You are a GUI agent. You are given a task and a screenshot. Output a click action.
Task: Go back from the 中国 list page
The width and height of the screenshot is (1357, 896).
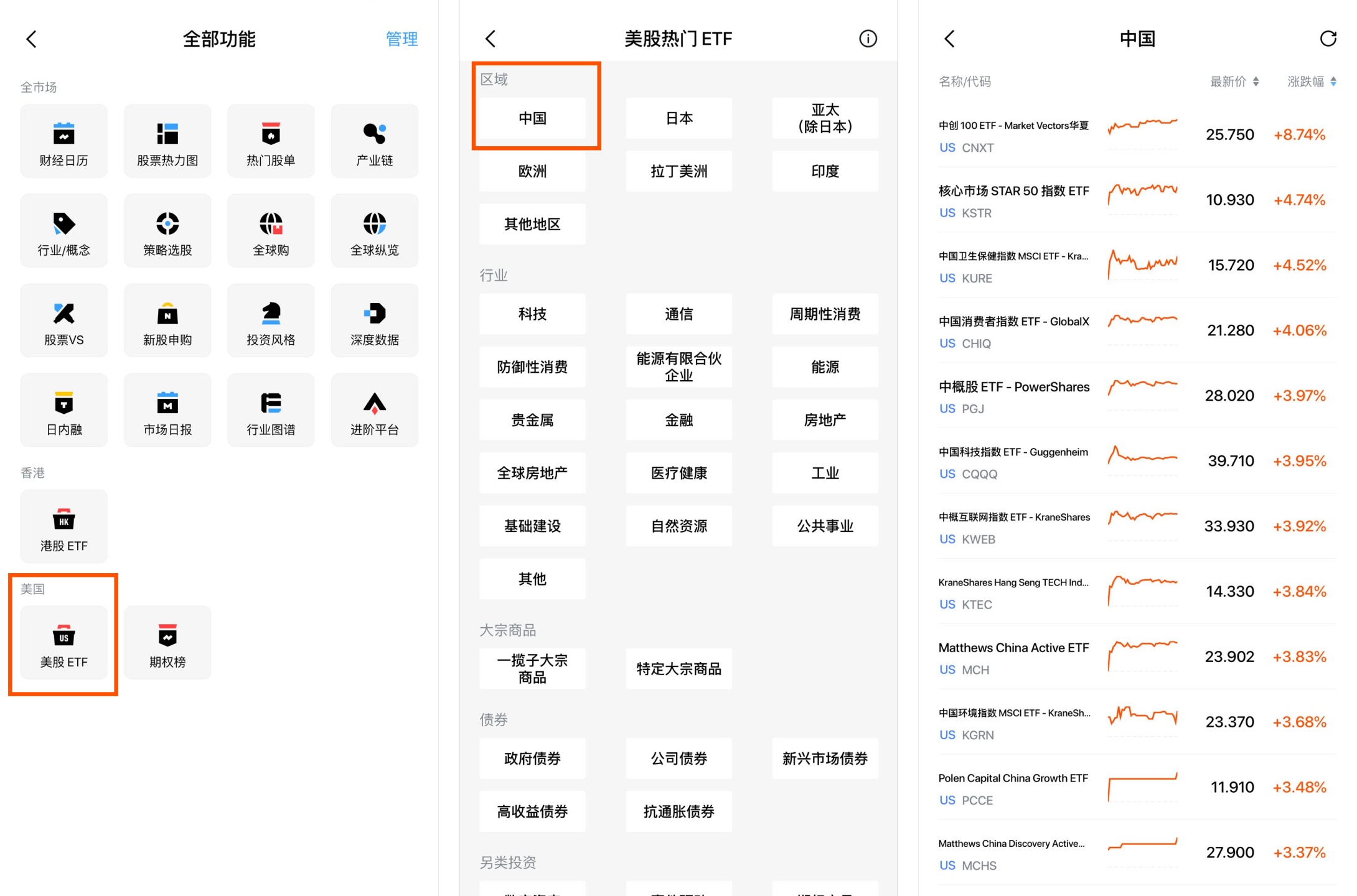click(949, 39)
